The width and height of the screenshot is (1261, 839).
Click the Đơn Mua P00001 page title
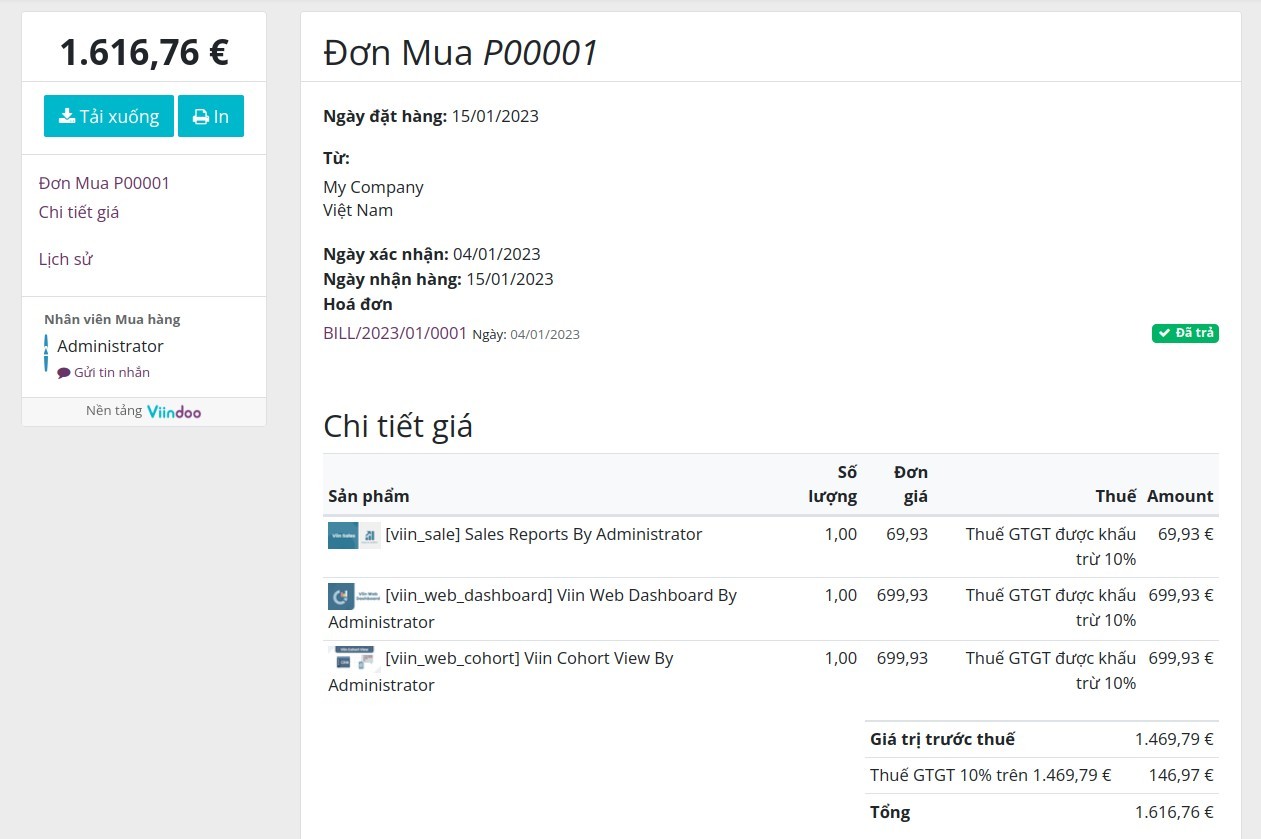tap(461, 52)
